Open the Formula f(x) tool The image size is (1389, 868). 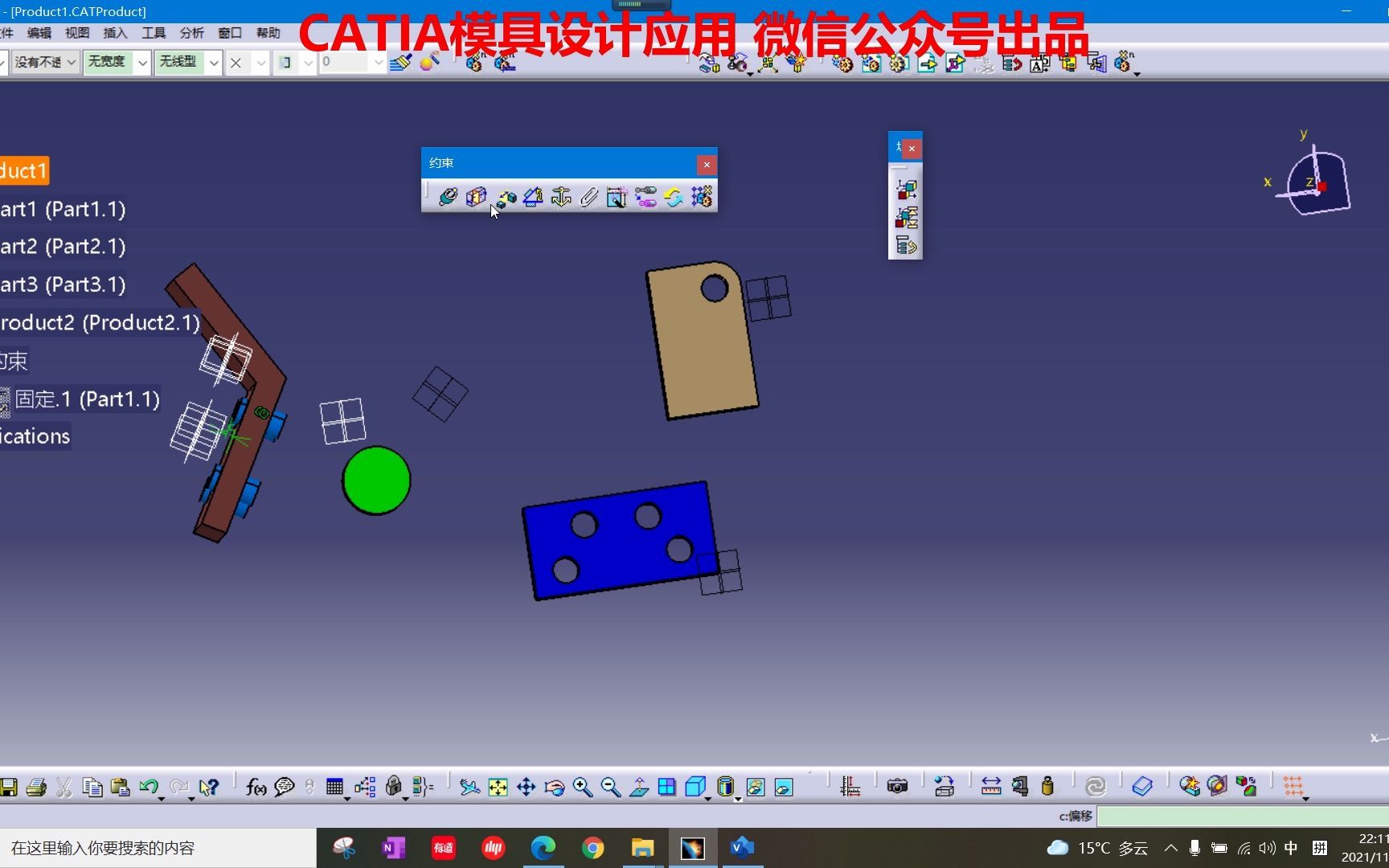pos(256,787)
